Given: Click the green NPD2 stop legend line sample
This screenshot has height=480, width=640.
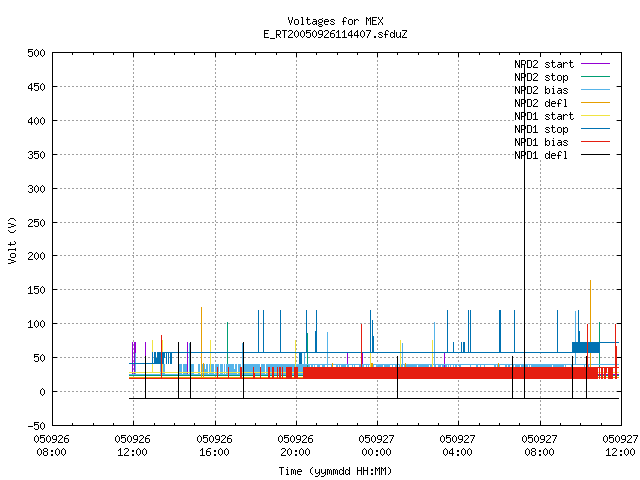Looking at the screenshot, I should pos(595,77).
